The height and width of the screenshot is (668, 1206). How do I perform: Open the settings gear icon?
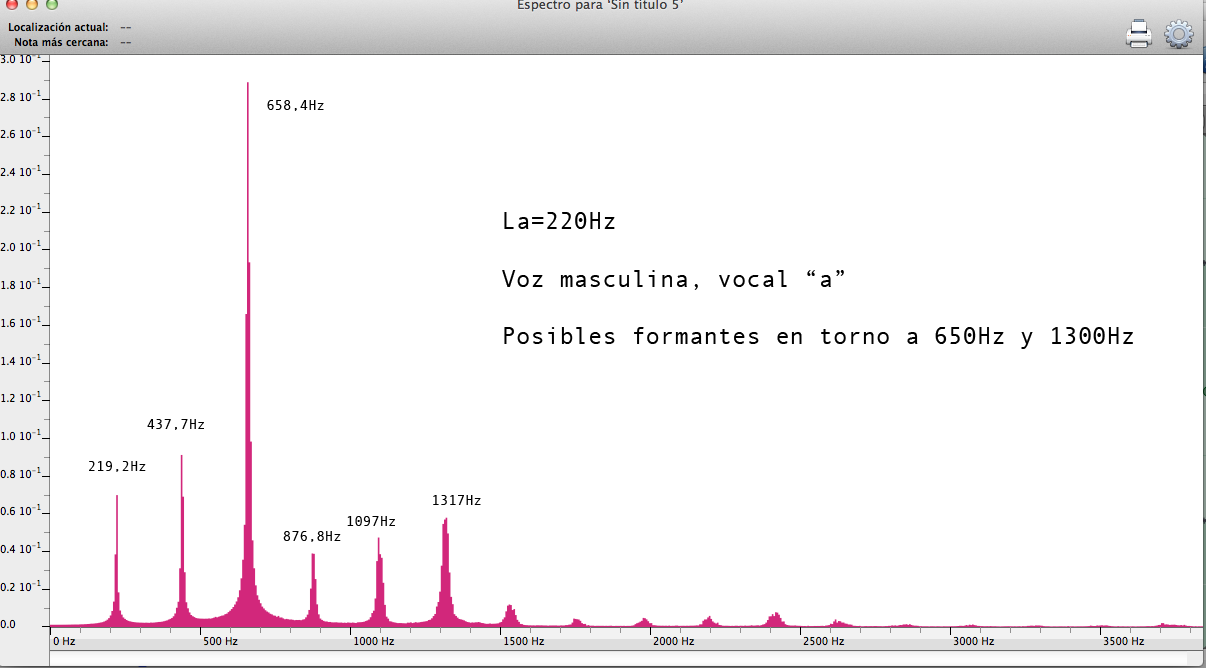(x=1179, y=35)
